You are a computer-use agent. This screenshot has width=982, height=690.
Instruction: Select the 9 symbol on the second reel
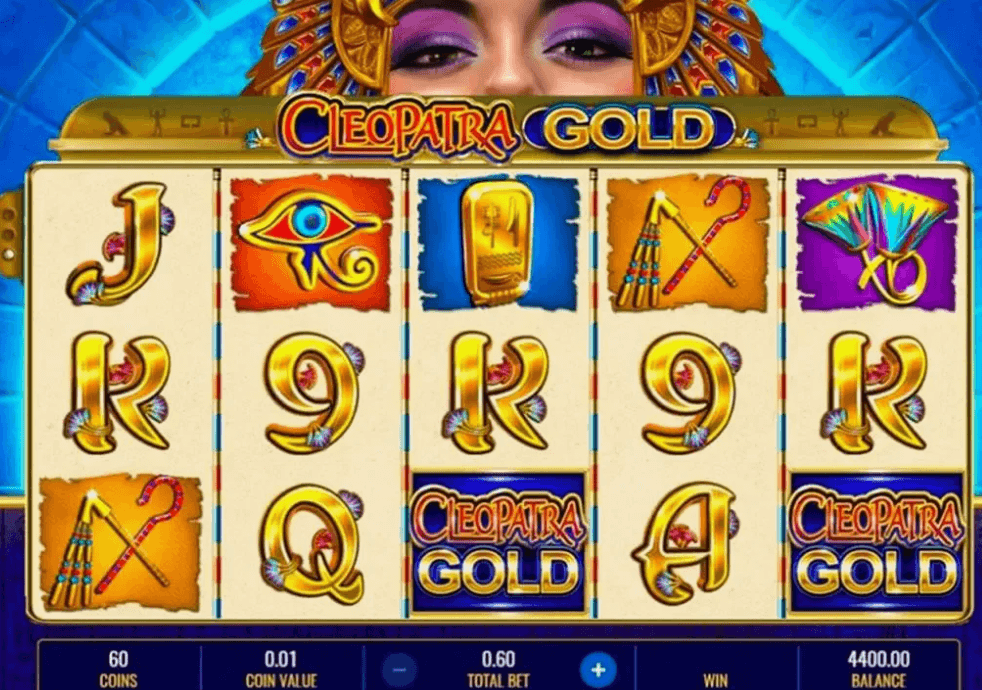313,392
